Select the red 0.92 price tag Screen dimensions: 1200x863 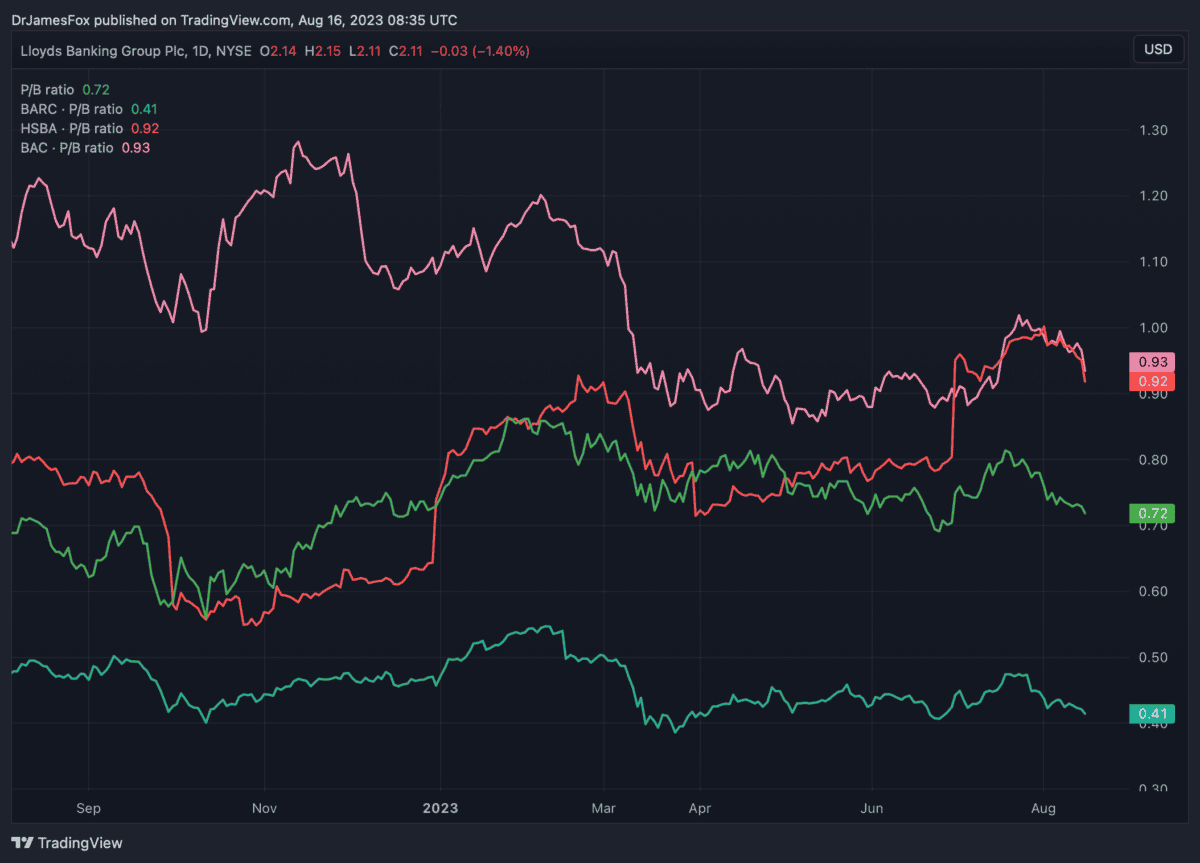coord(1151,381)
